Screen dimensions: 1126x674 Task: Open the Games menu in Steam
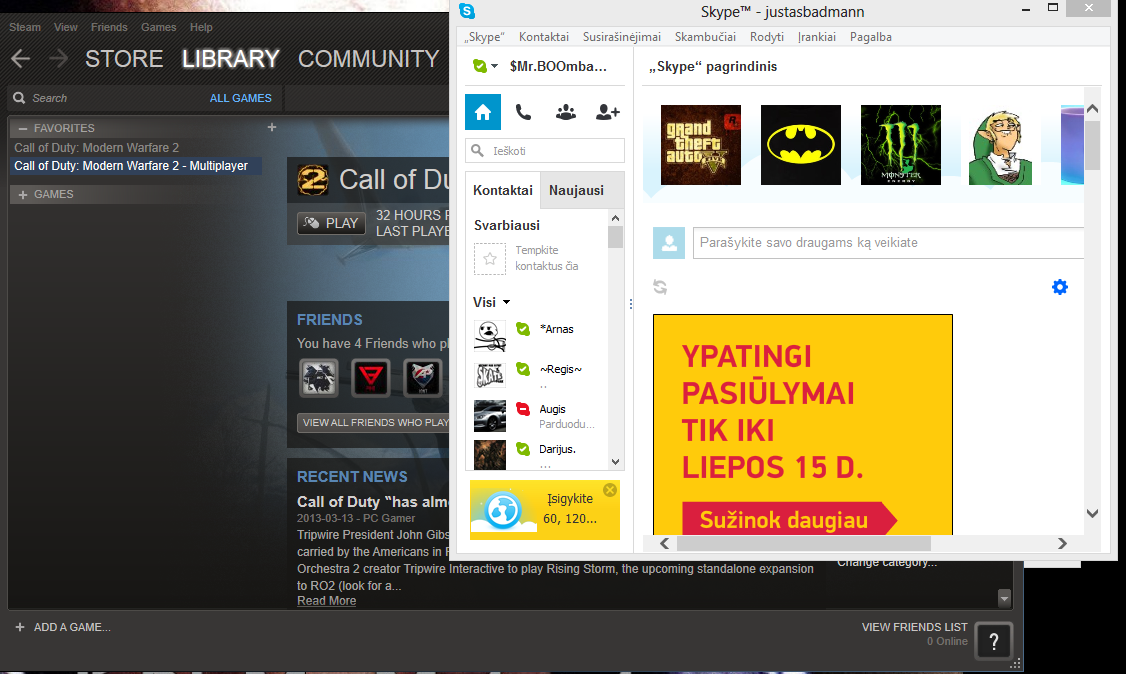pyautogui.click(x=159, y=27)
